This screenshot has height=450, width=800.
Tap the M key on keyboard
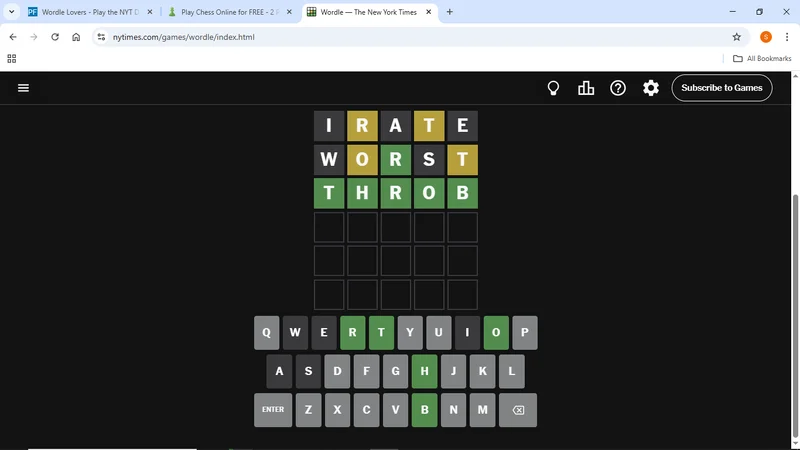tap(483, 410)
